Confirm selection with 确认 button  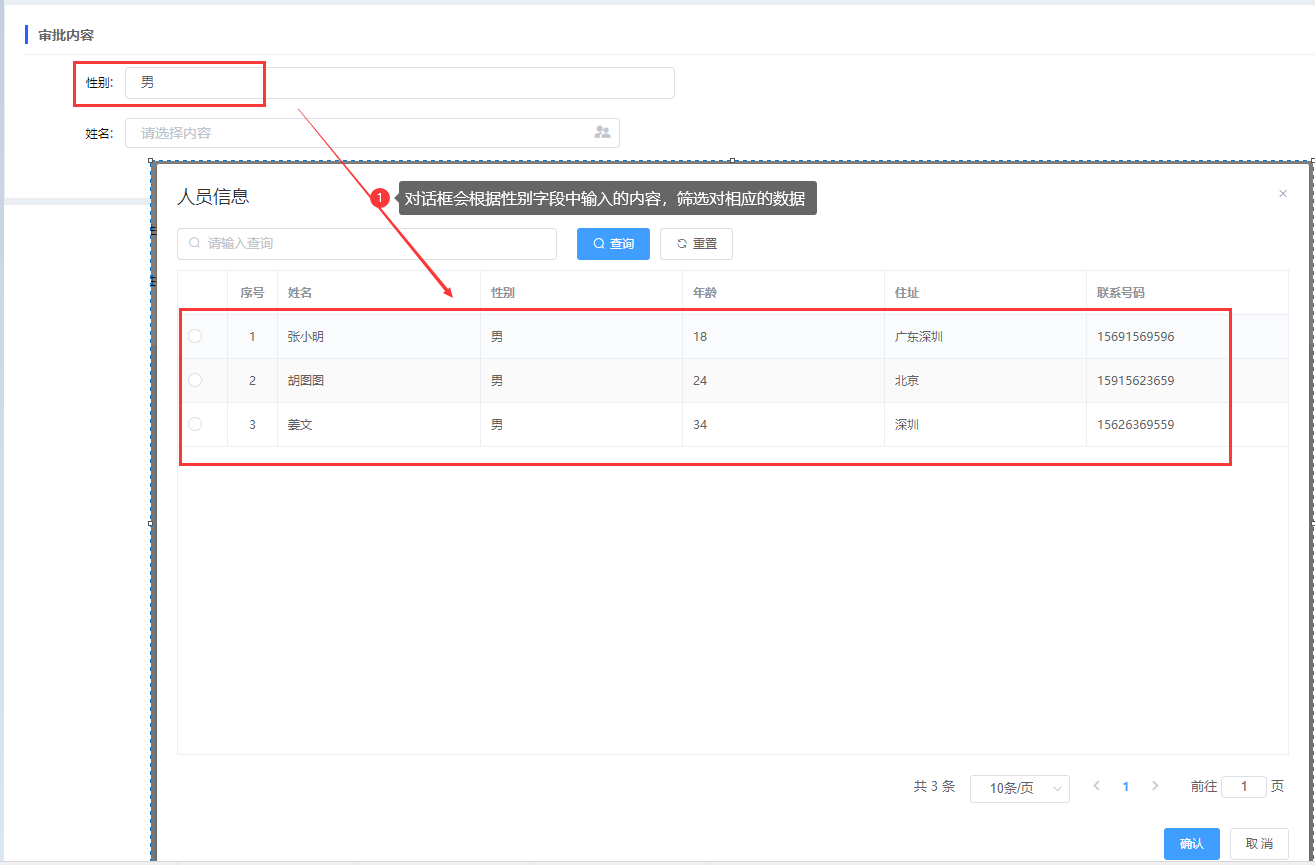1191,844
